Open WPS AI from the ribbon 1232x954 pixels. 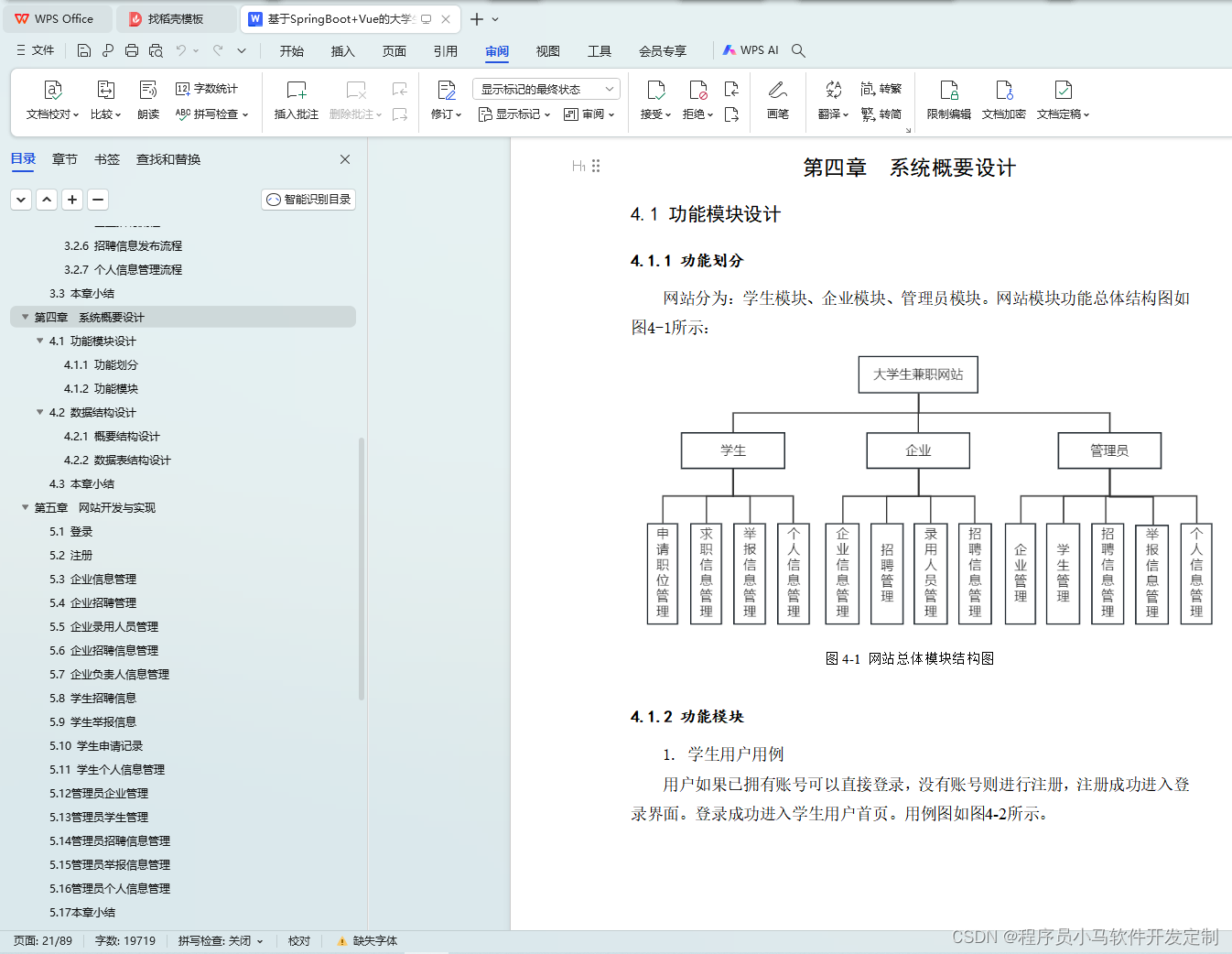(751, 50)
